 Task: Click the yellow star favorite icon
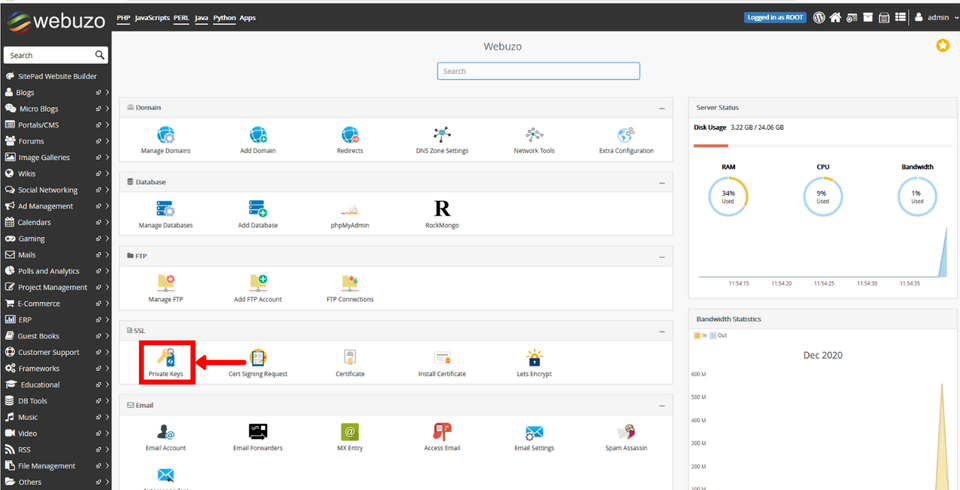pyautogui.click(x=942, y=46)
